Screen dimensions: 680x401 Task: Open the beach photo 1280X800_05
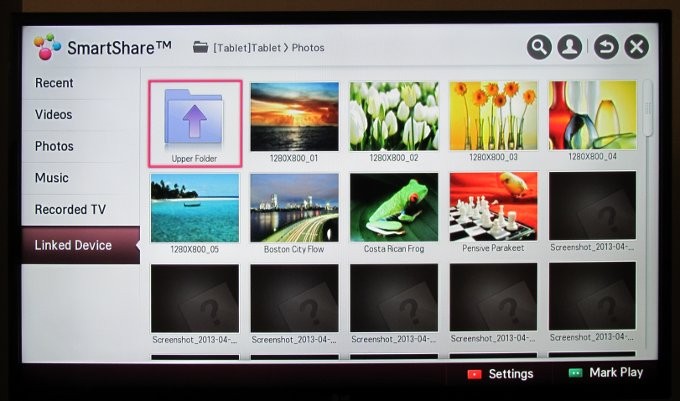195,208
